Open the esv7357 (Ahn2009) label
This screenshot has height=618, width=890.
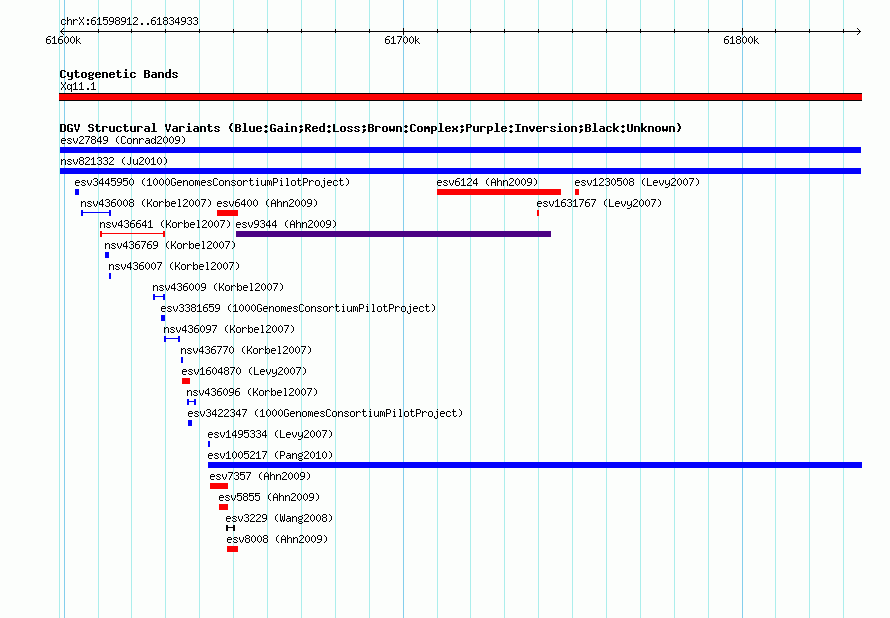coord(260,476)
